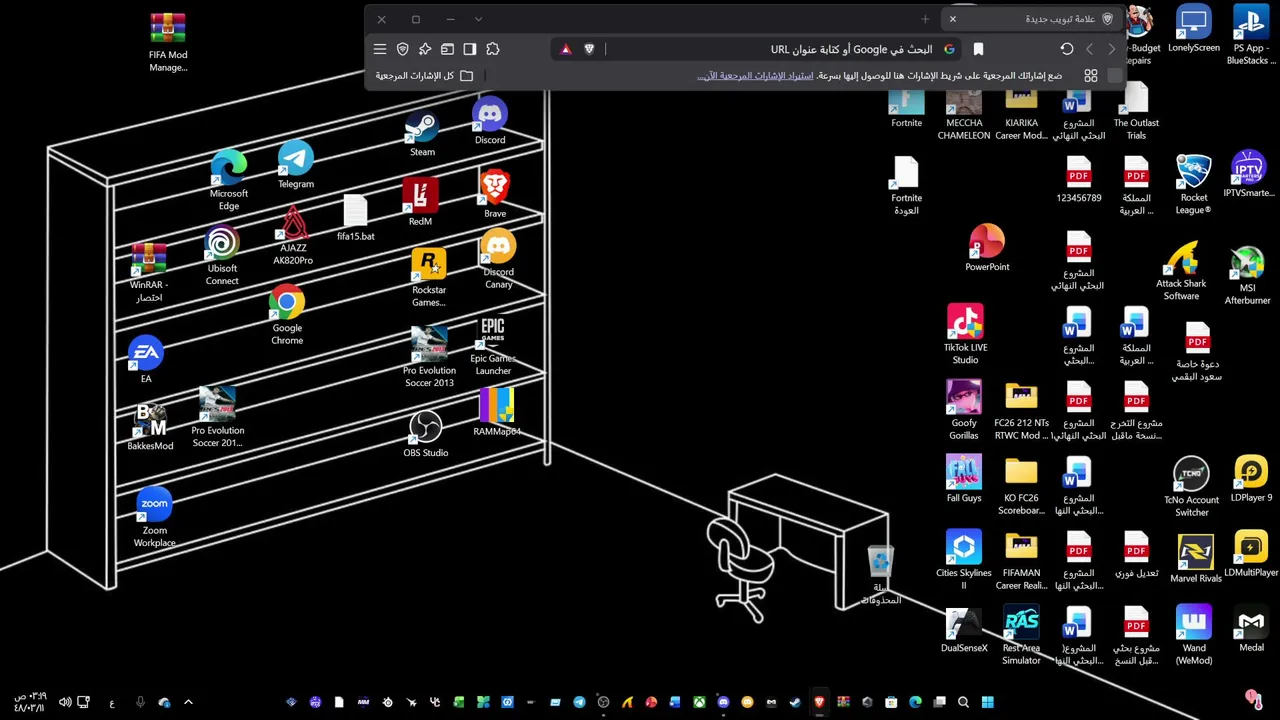Open the Windows Start button on taskbar
The image size is (1280, 720).
pos(988,702)
